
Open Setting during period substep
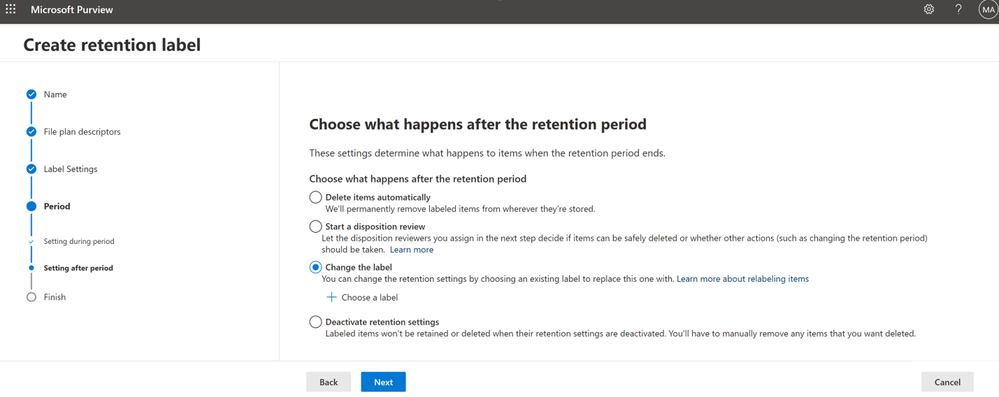click(78, 242)
